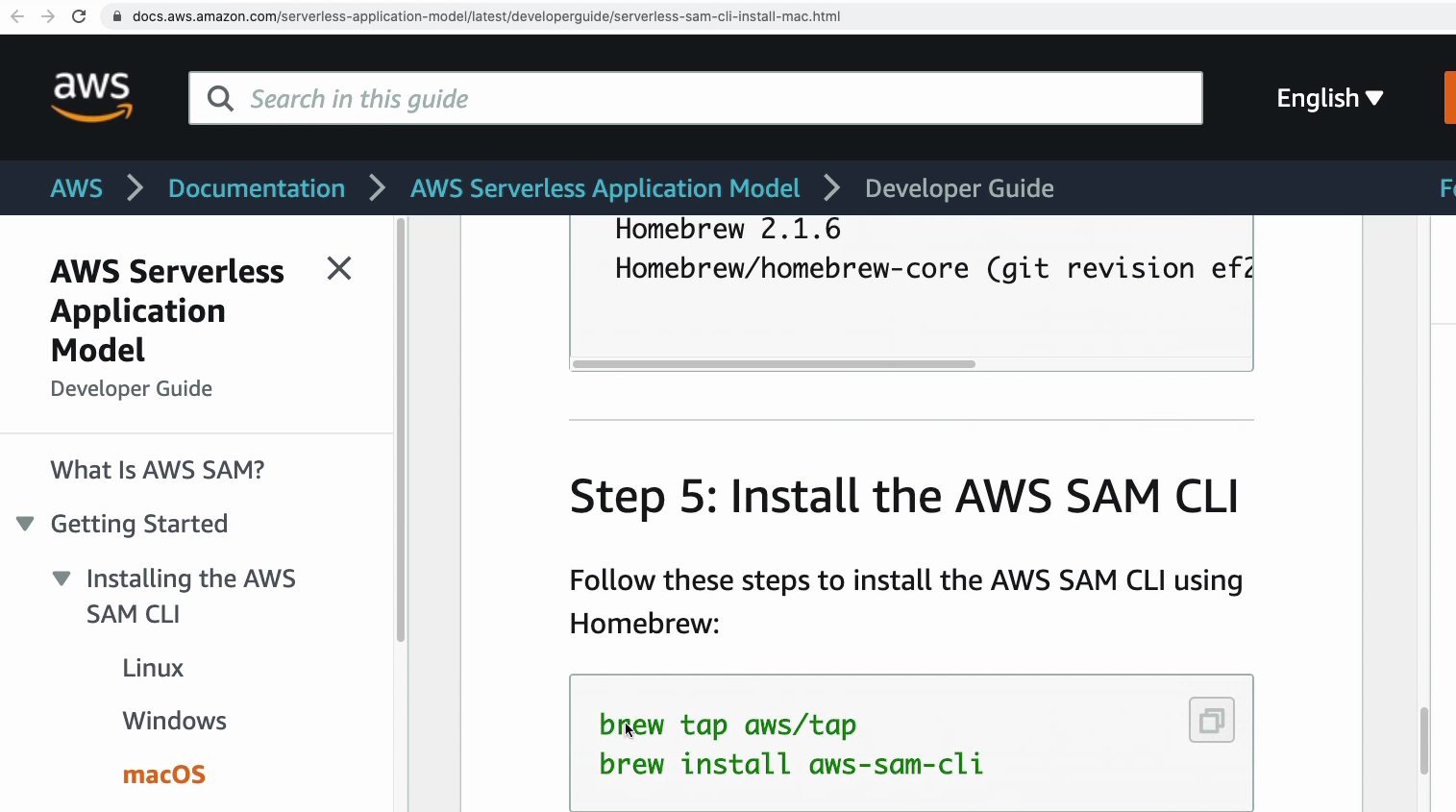Click the Step 5 Install AWS SAM CLI heading

pos(904,497)
